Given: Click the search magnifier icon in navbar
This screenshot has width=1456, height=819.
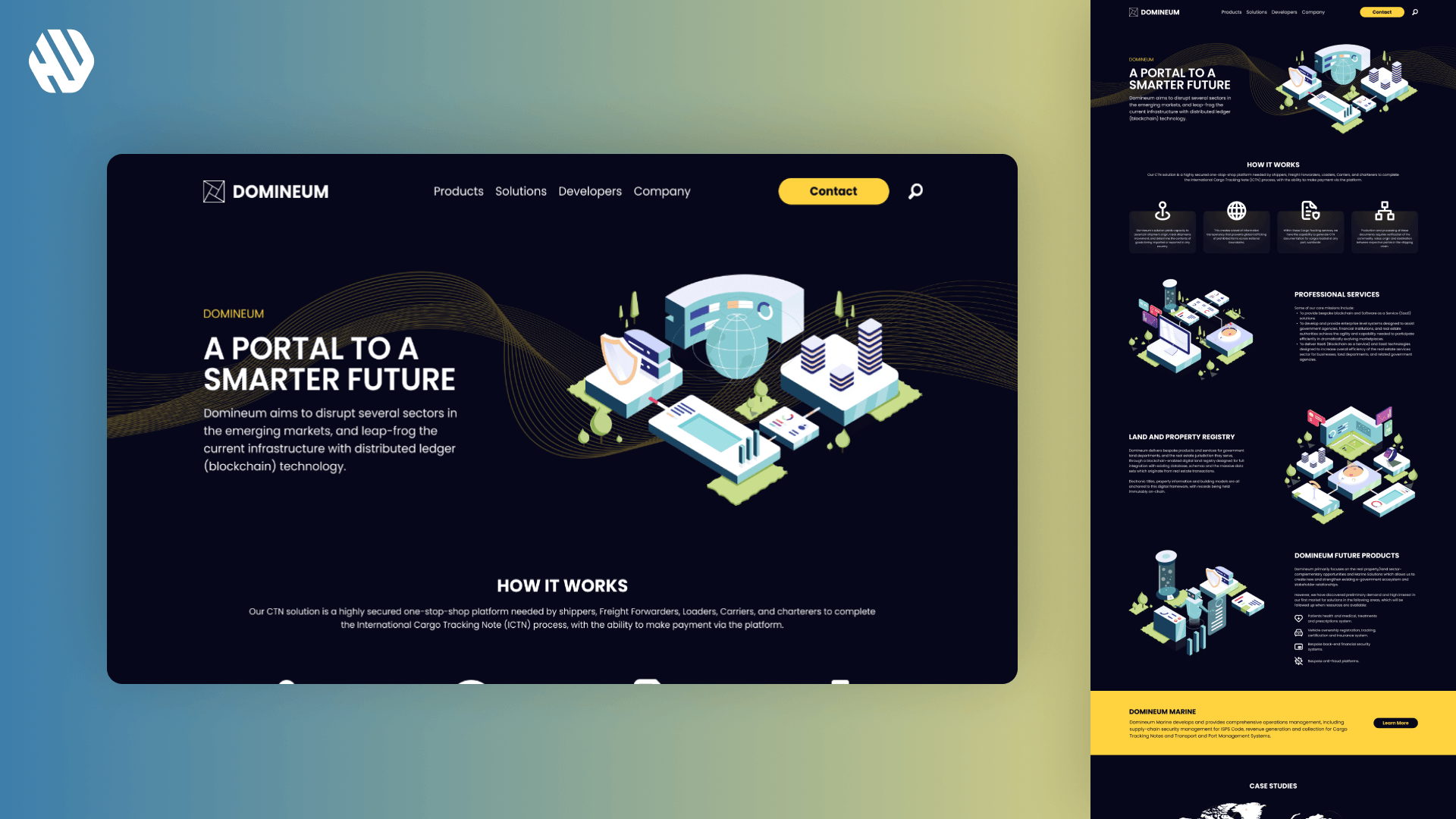Looking at the screenshot, I should [x=915, y=191].
